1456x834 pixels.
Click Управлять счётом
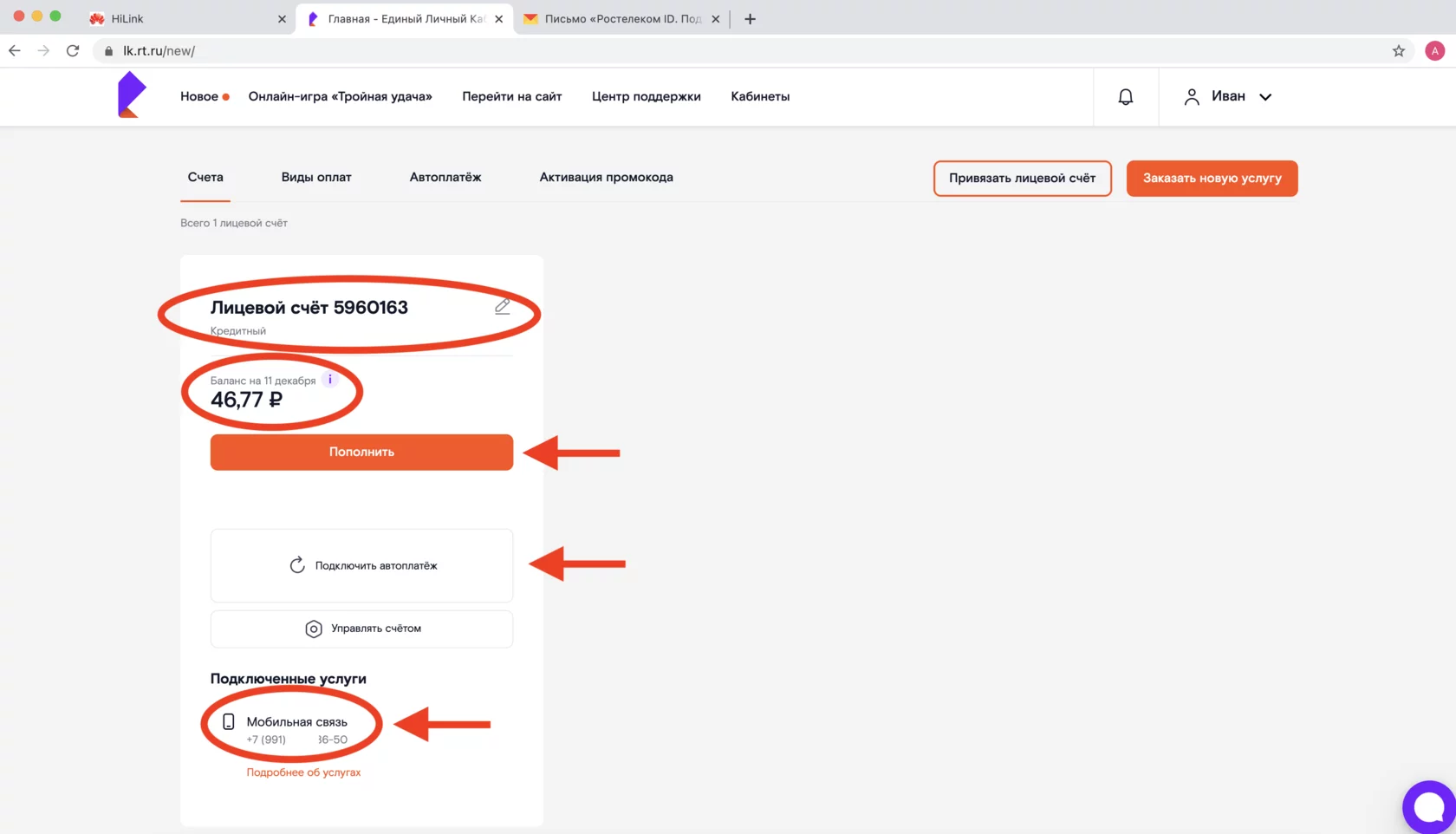pyautogui.click(x=361, y=629)
